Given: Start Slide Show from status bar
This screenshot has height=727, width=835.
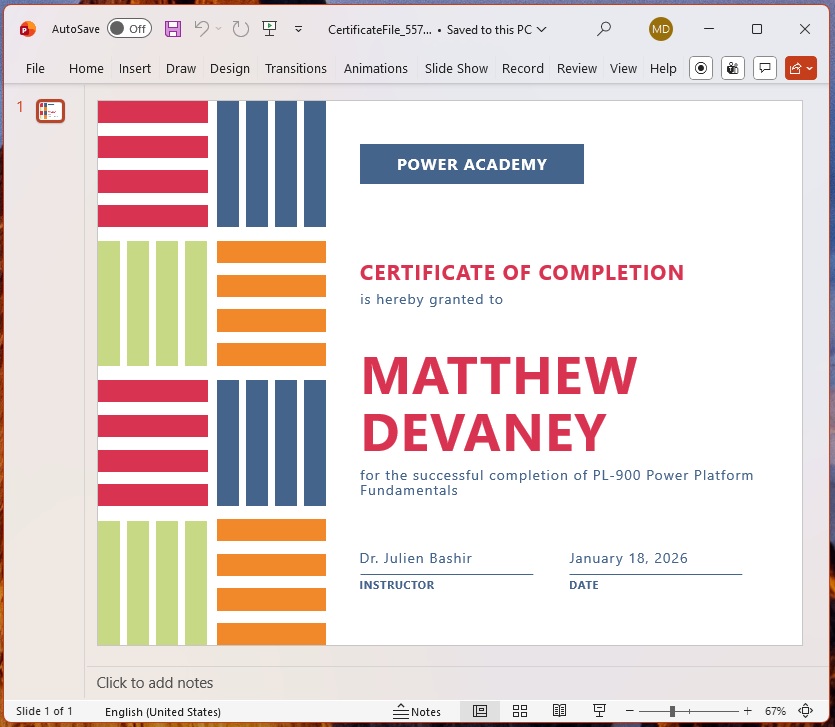Looking at the screenshot, I should [x=600, y=711].
